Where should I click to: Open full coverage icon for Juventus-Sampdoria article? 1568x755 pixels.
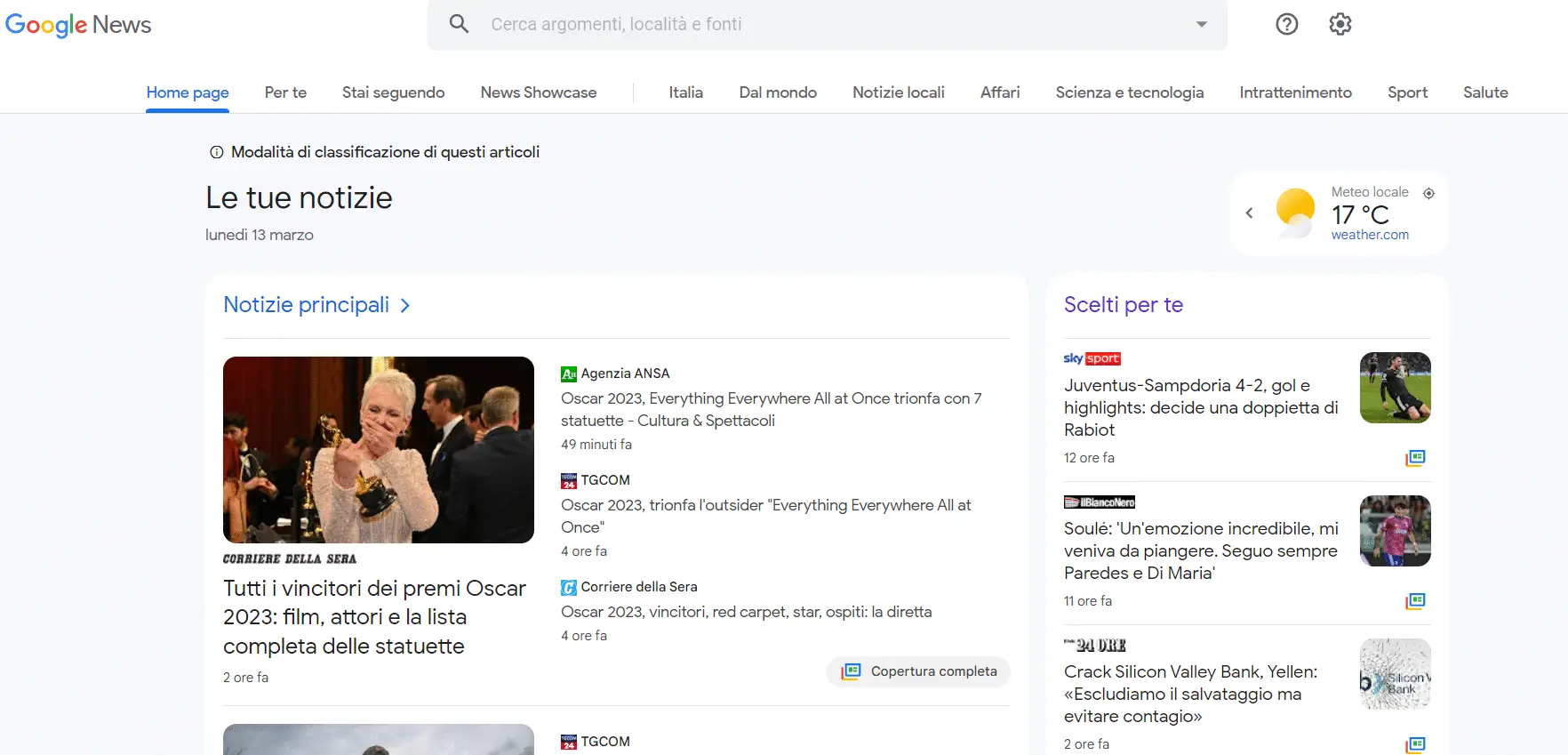[x=1415, y=458]
